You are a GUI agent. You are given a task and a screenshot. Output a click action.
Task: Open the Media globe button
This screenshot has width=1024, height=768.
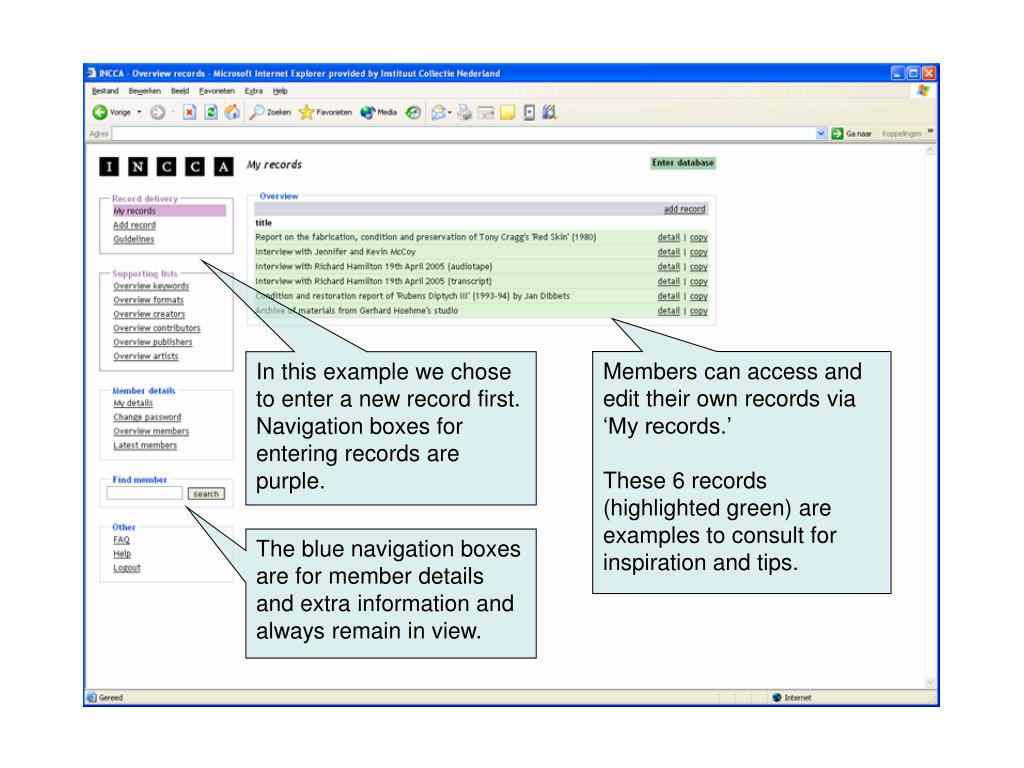point(378,112)
